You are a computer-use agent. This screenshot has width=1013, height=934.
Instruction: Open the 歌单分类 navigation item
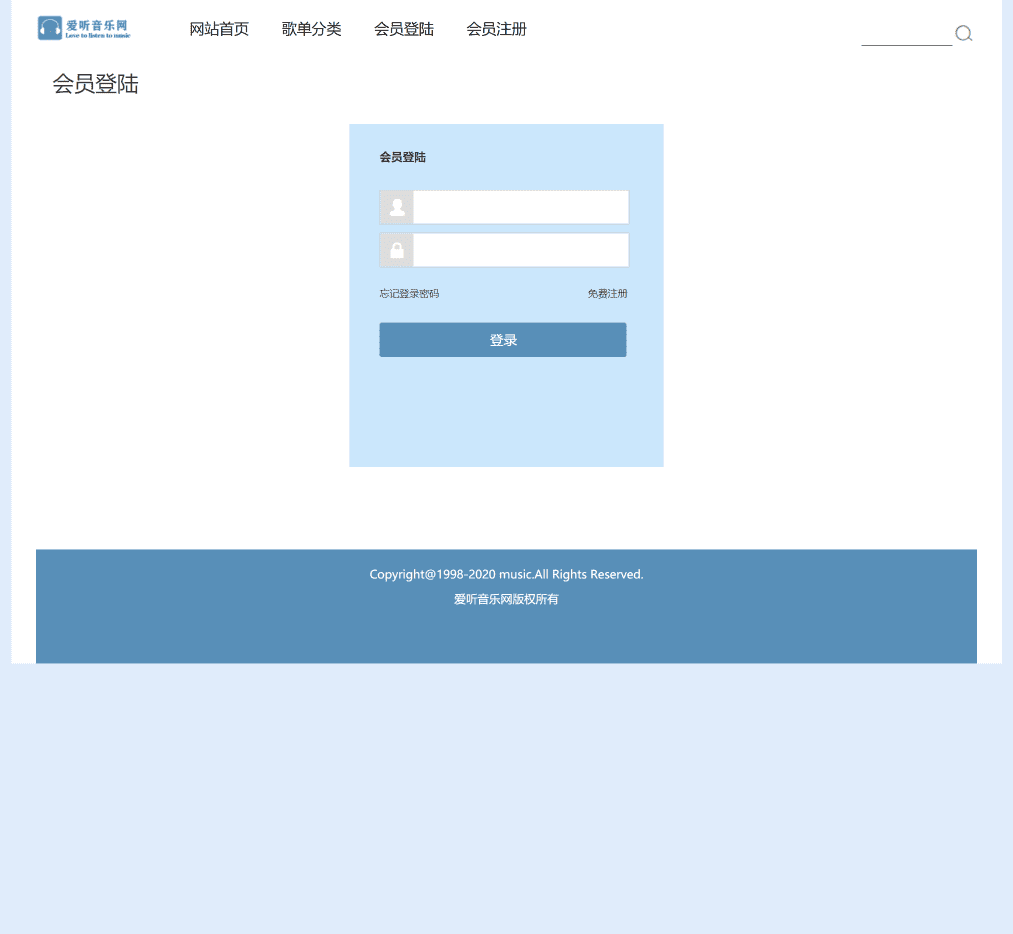[311, 29]
